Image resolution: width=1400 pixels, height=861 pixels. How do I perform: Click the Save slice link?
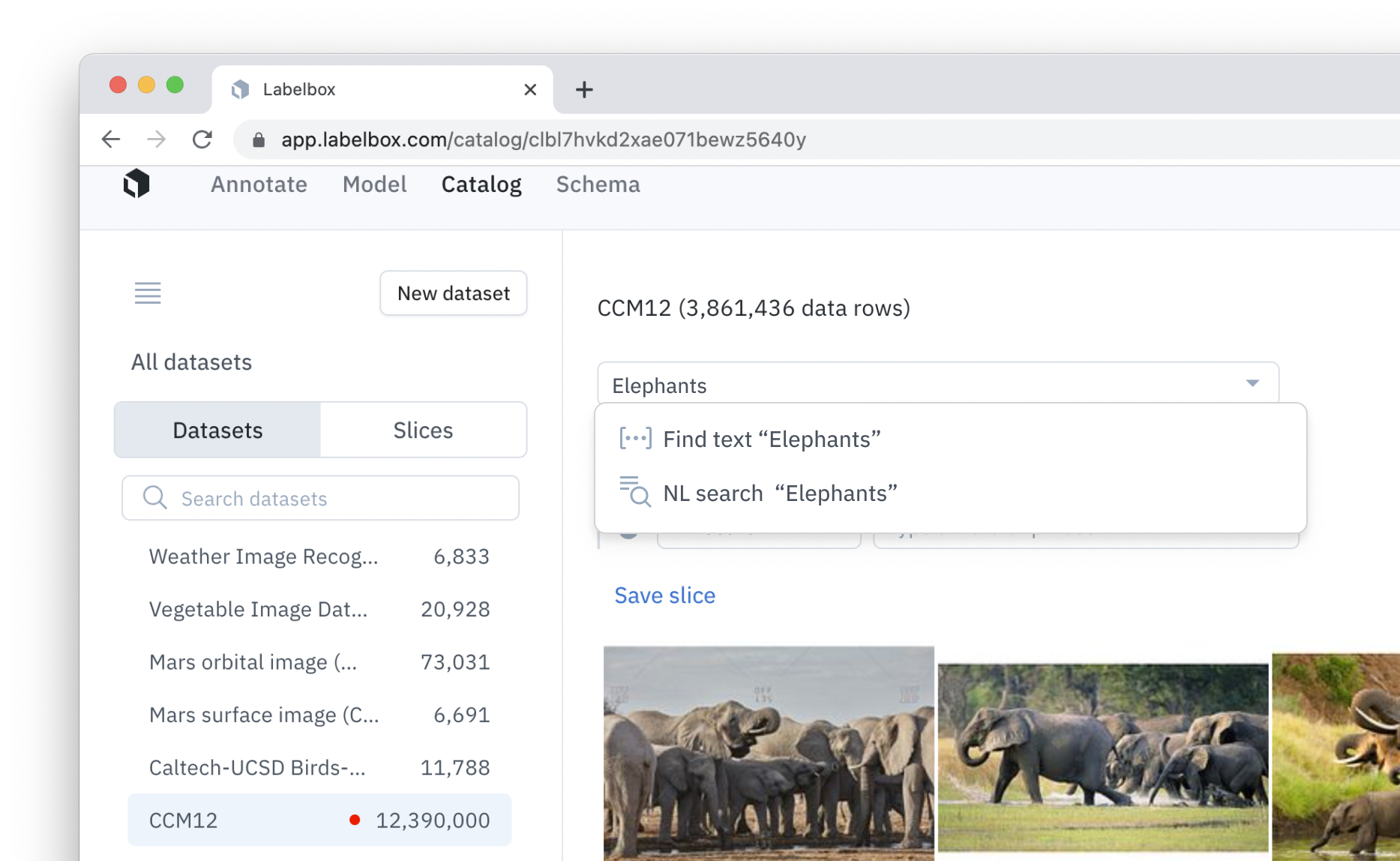[664, 595]
